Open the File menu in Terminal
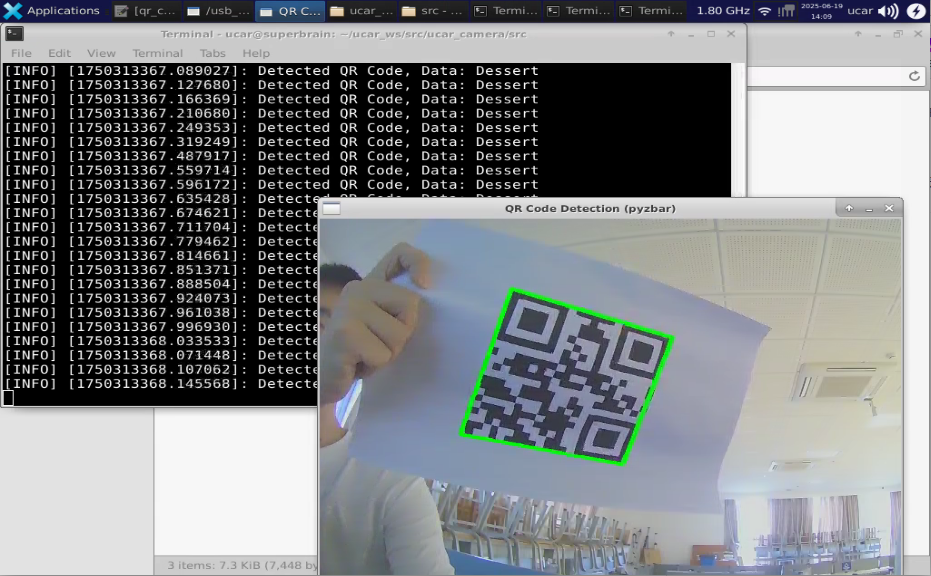Screen dimensions: 931x576 click(x=21, y=53)
